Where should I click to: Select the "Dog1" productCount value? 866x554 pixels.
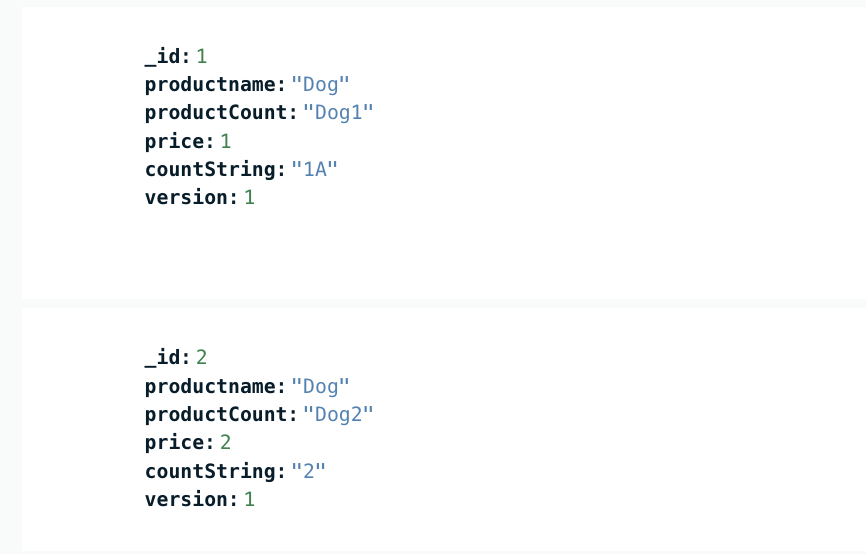click(x=338, y=113)
